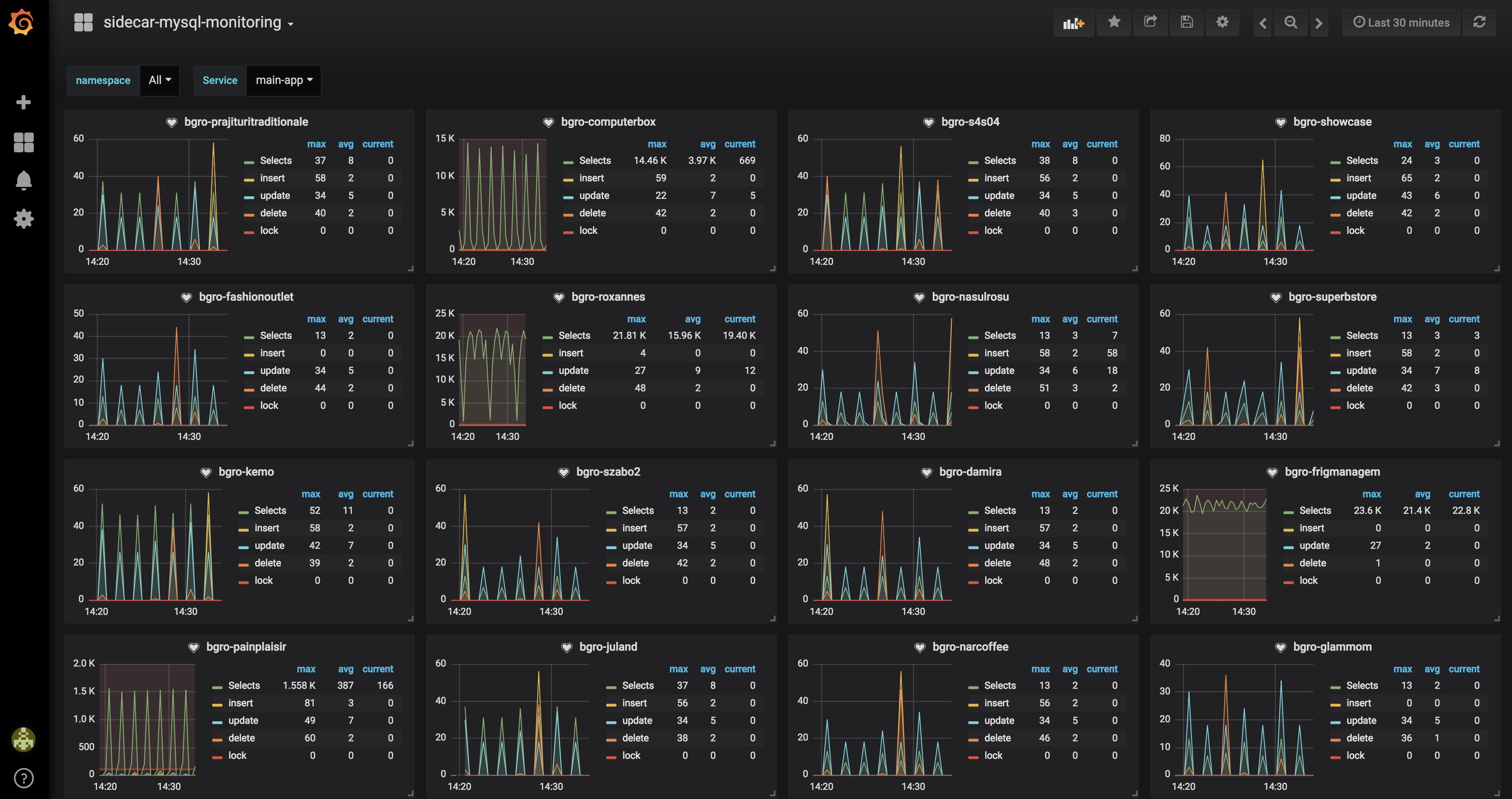Screen dimensions: 1512x799
Task: Sort bgro-s4s04 legend by max column
Action: 1040,144
